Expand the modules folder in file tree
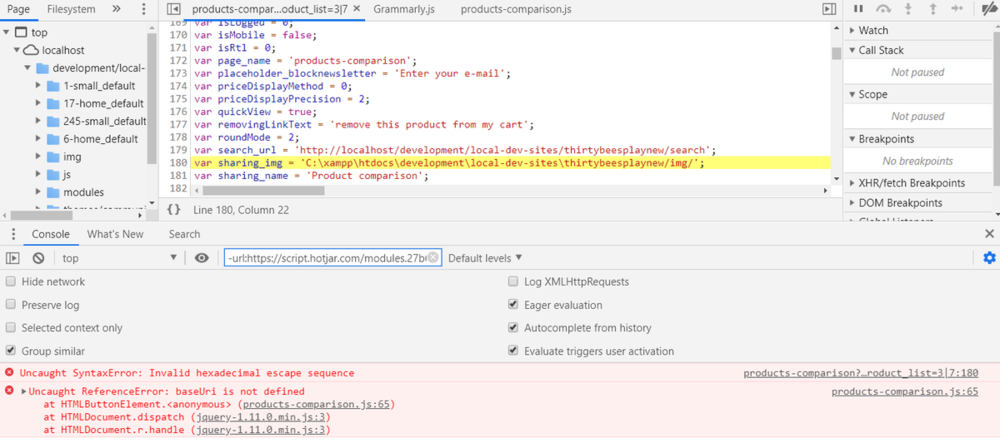The width and height of the screenshot is (1000, 443). (x=39, y=192)
